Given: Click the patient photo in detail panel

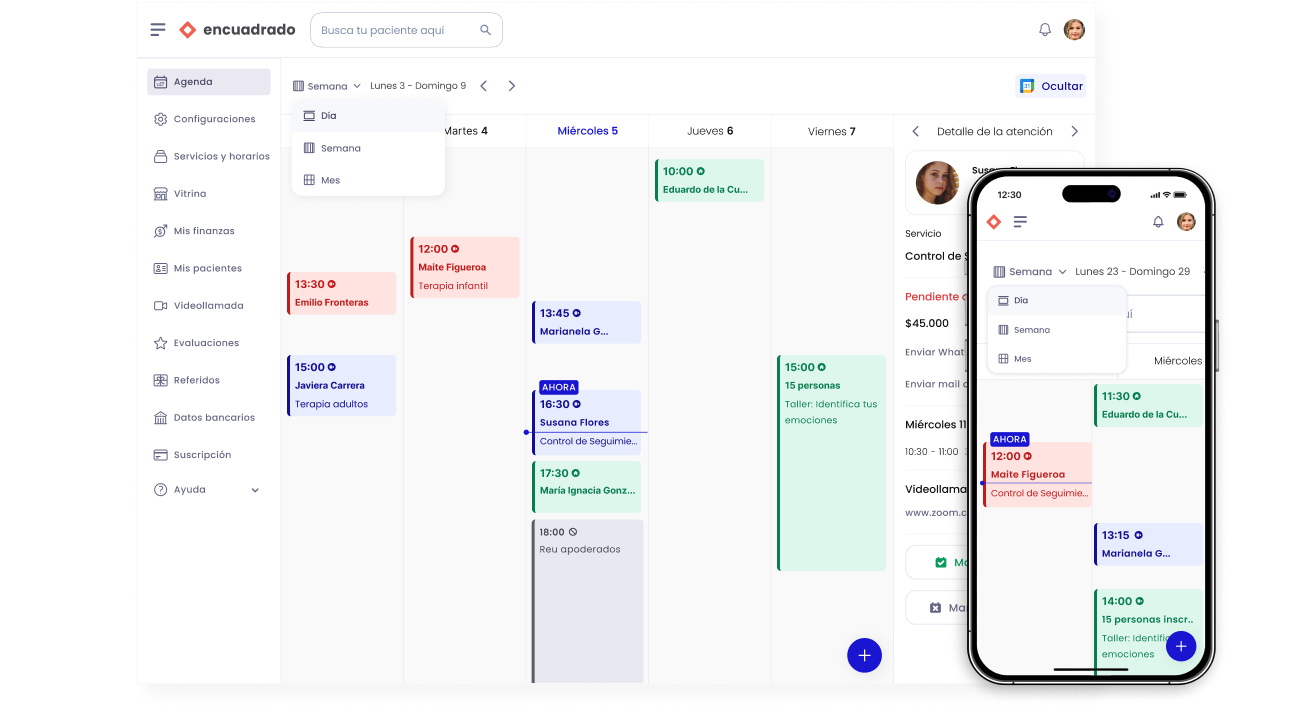Looking at the screenshot, I should [938, 182].
